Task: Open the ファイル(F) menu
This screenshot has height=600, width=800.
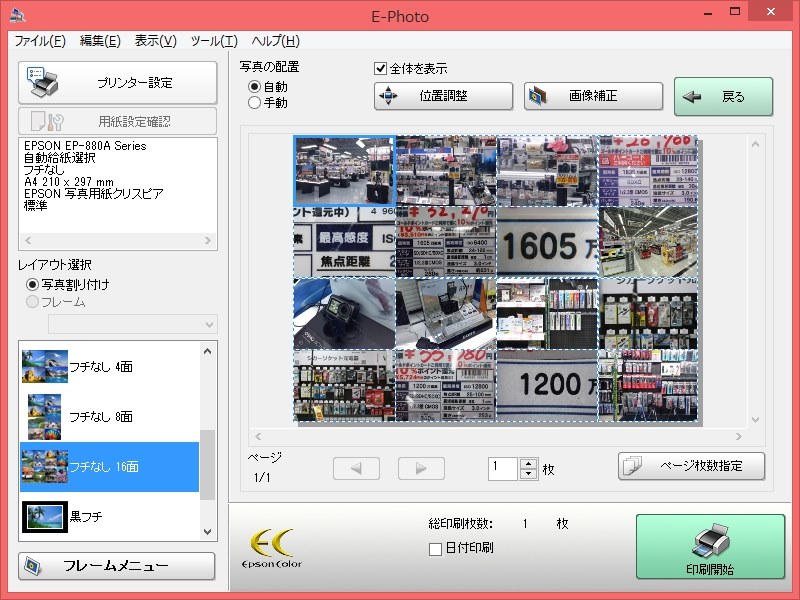Action: [40, 41]
